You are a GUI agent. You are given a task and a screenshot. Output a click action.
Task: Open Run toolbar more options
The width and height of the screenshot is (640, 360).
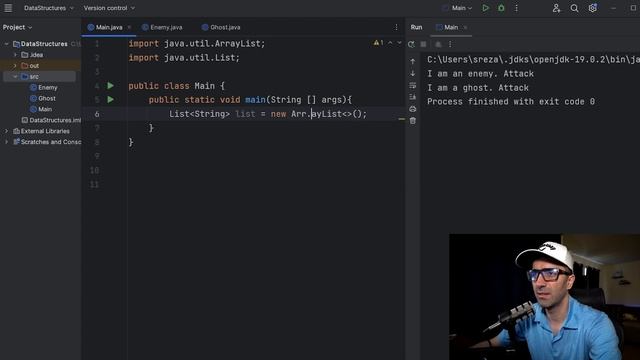pos(450,44)
